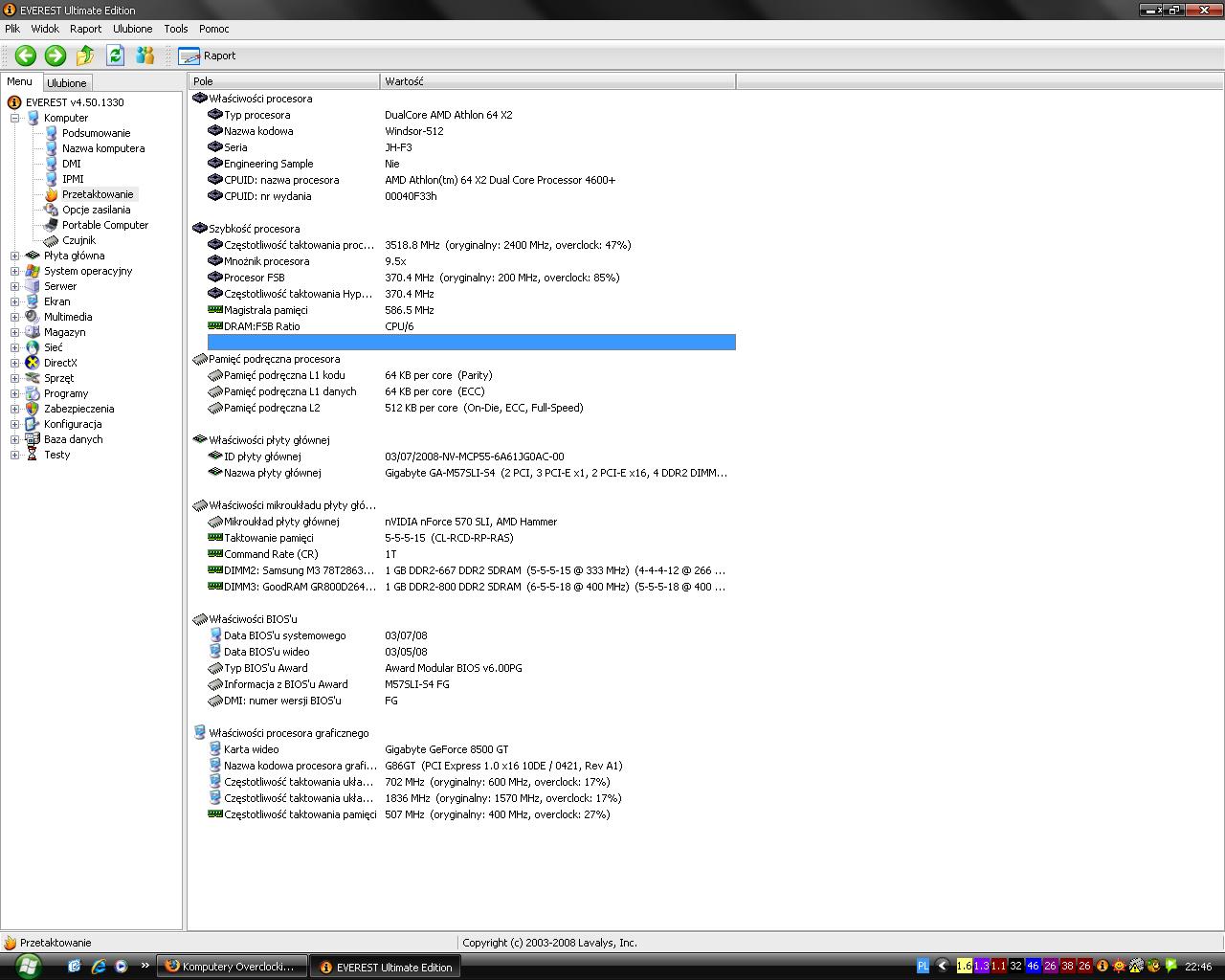Collapse the Komputer tree node

point(14,118)
